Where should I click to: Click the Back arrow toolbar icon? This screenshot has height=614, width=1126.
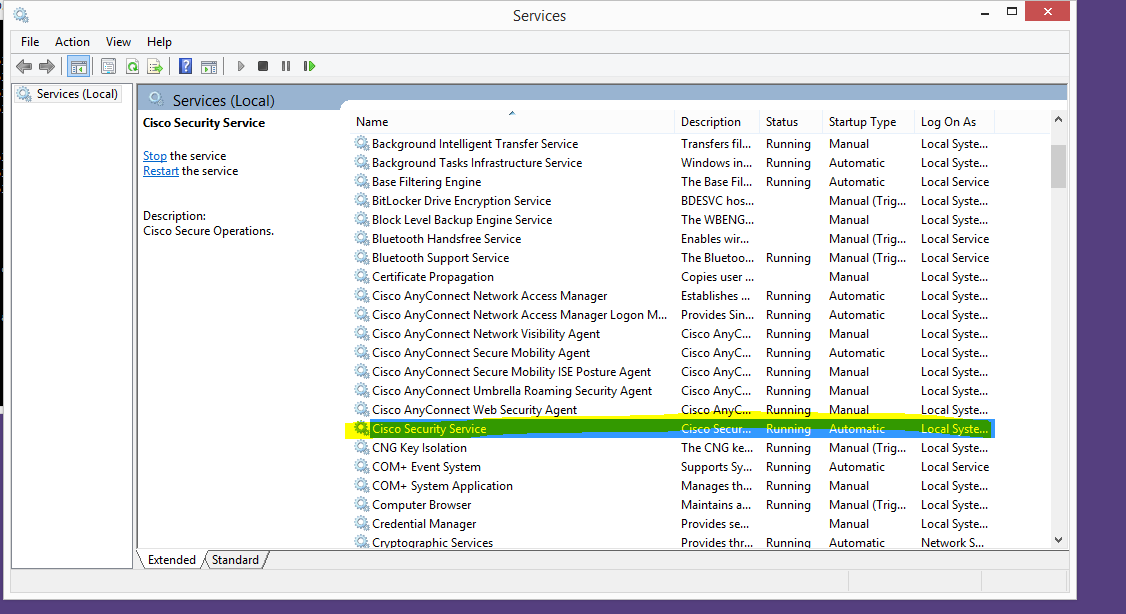24,67
